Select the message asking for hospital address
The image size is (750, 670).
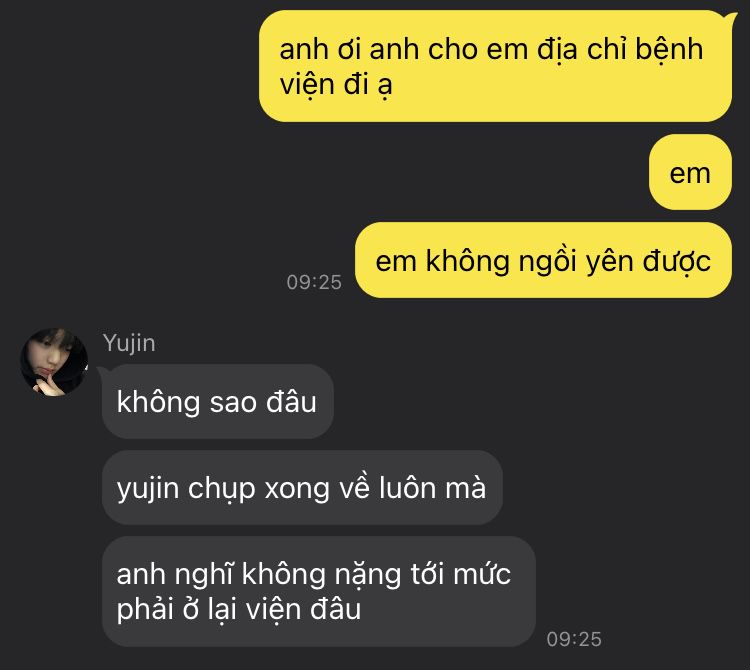click(495, 66)
